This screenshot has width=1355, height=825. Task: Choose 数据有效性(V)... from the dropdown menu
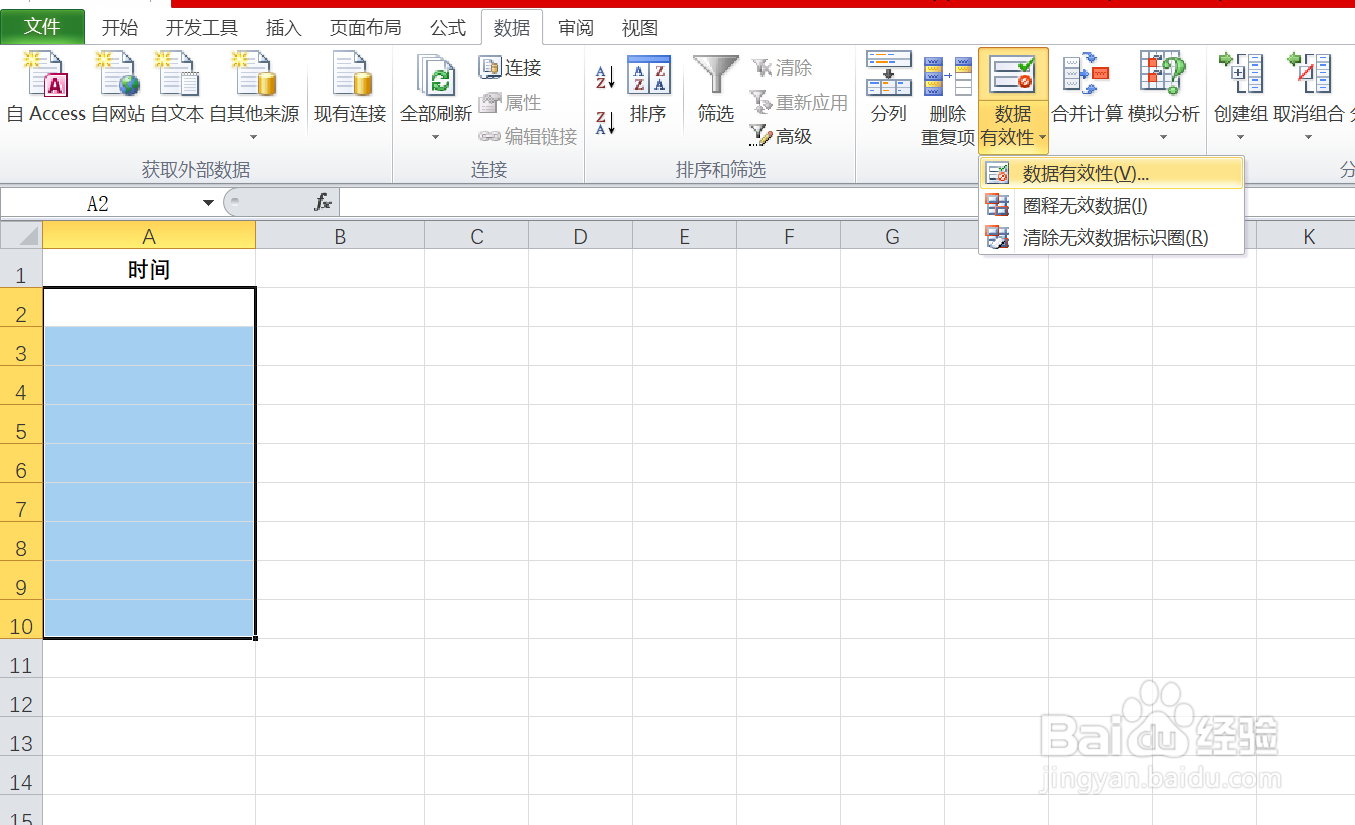coord(1111,174)
